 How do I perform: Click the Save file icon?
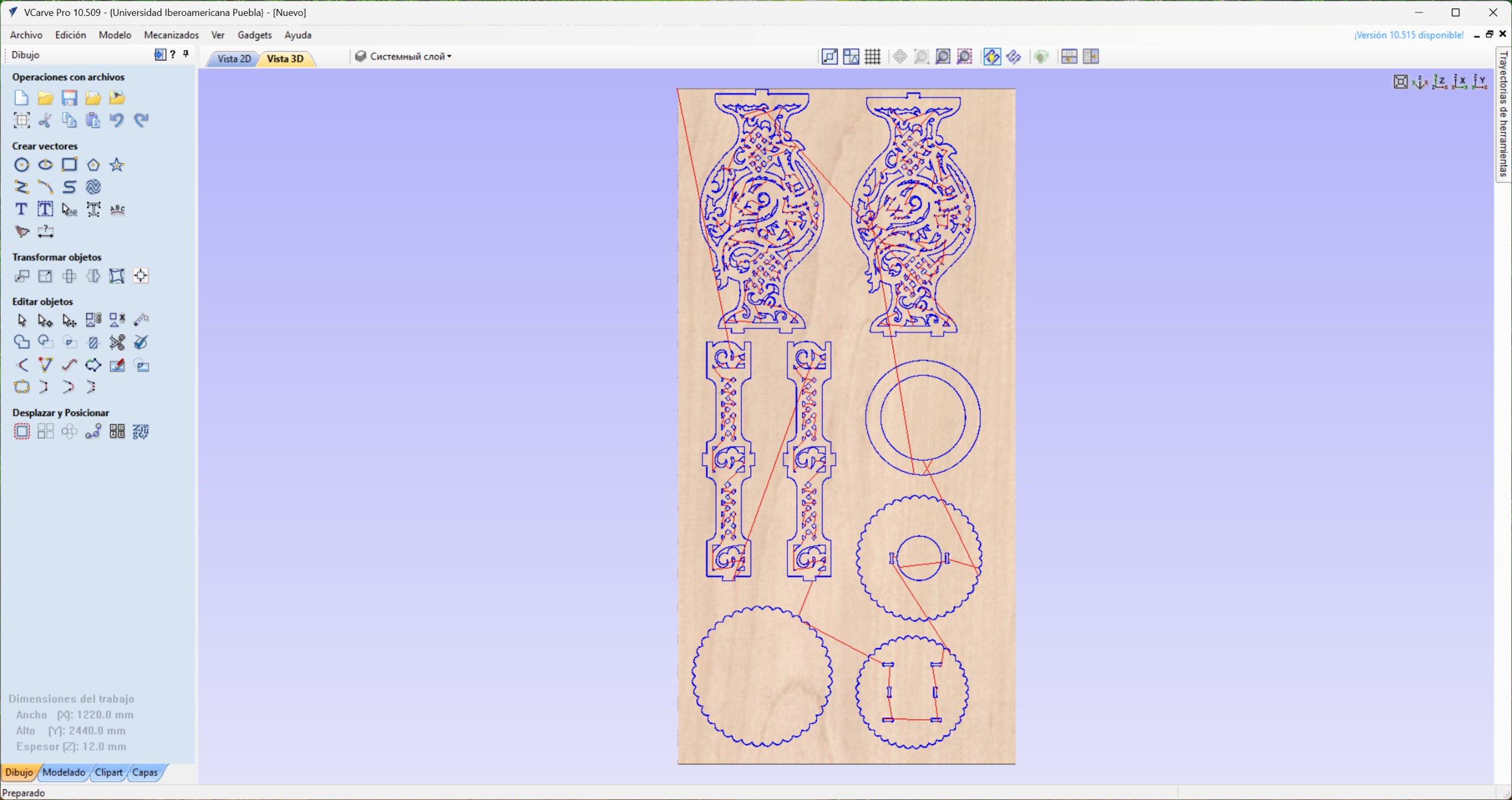tap(69, 97)
